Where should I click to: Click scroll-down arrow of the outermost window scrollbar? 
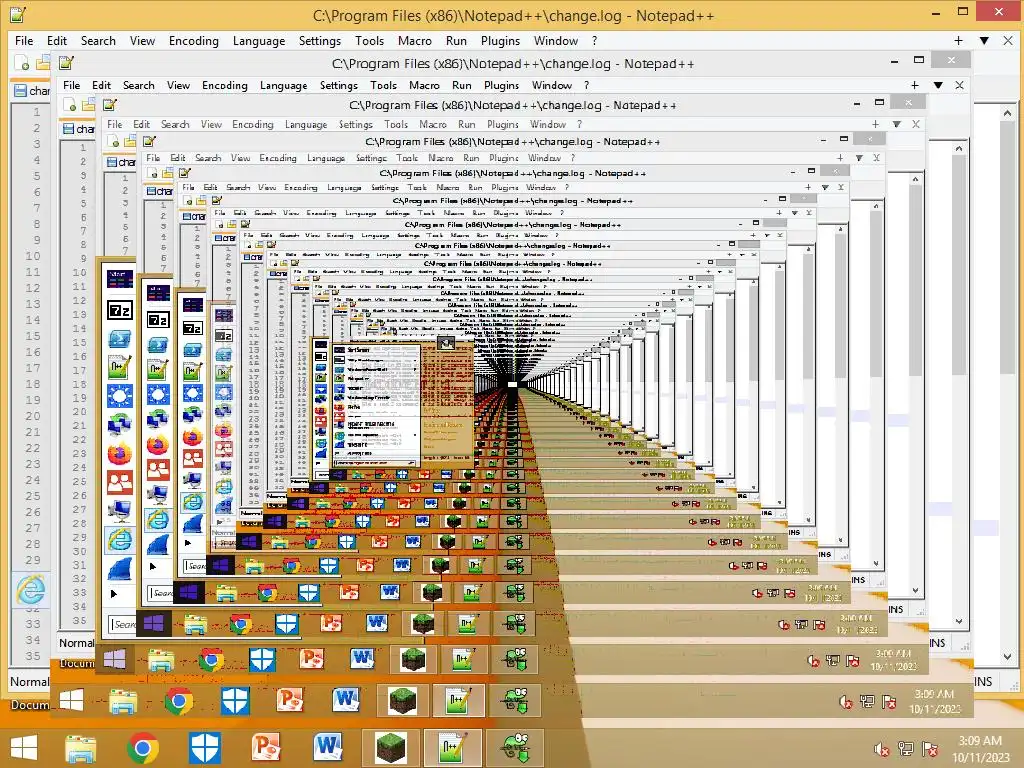(1008, 656)
